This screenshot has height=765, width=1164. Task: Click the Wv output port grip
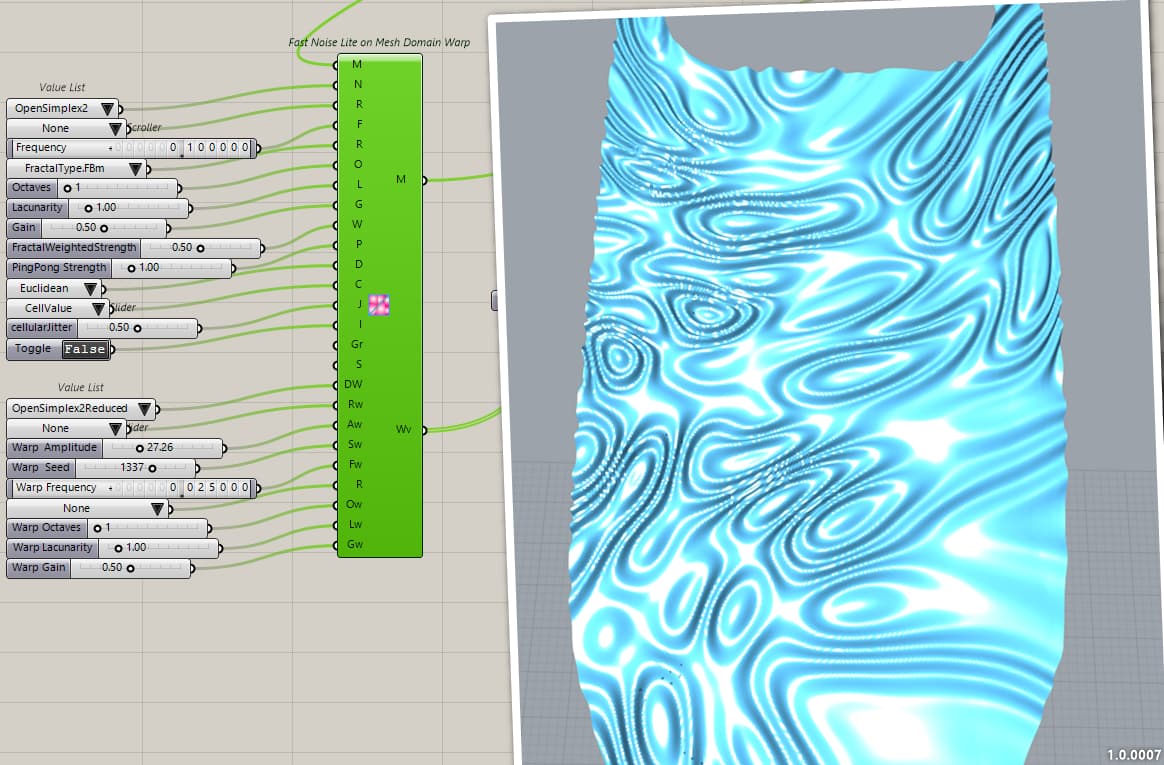coord(424,430)
